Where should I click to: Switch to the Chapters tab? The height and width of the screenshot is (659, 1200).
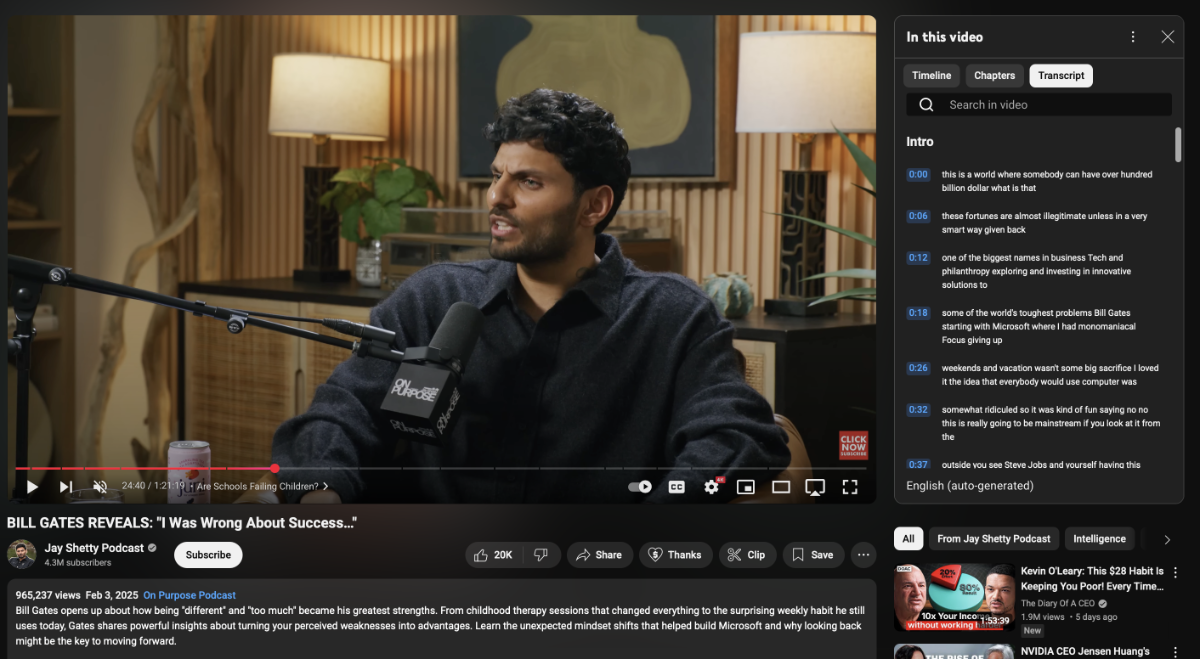(994, 76)
